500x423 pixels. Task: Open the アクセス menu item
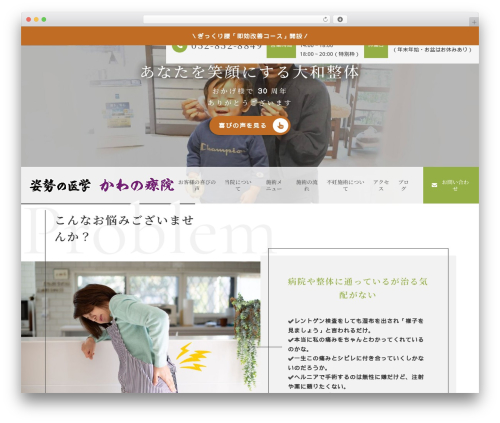(x=381, y=185)
